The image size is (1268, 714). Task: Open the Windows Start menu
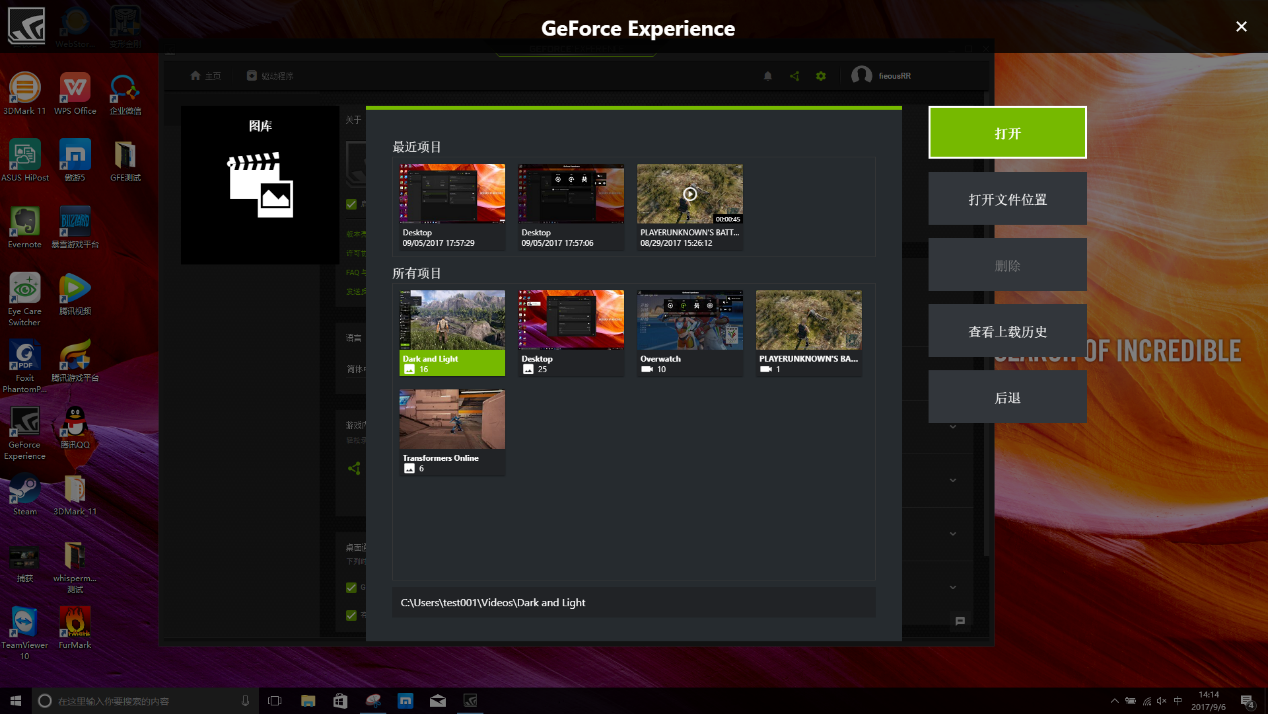point(14,701)
